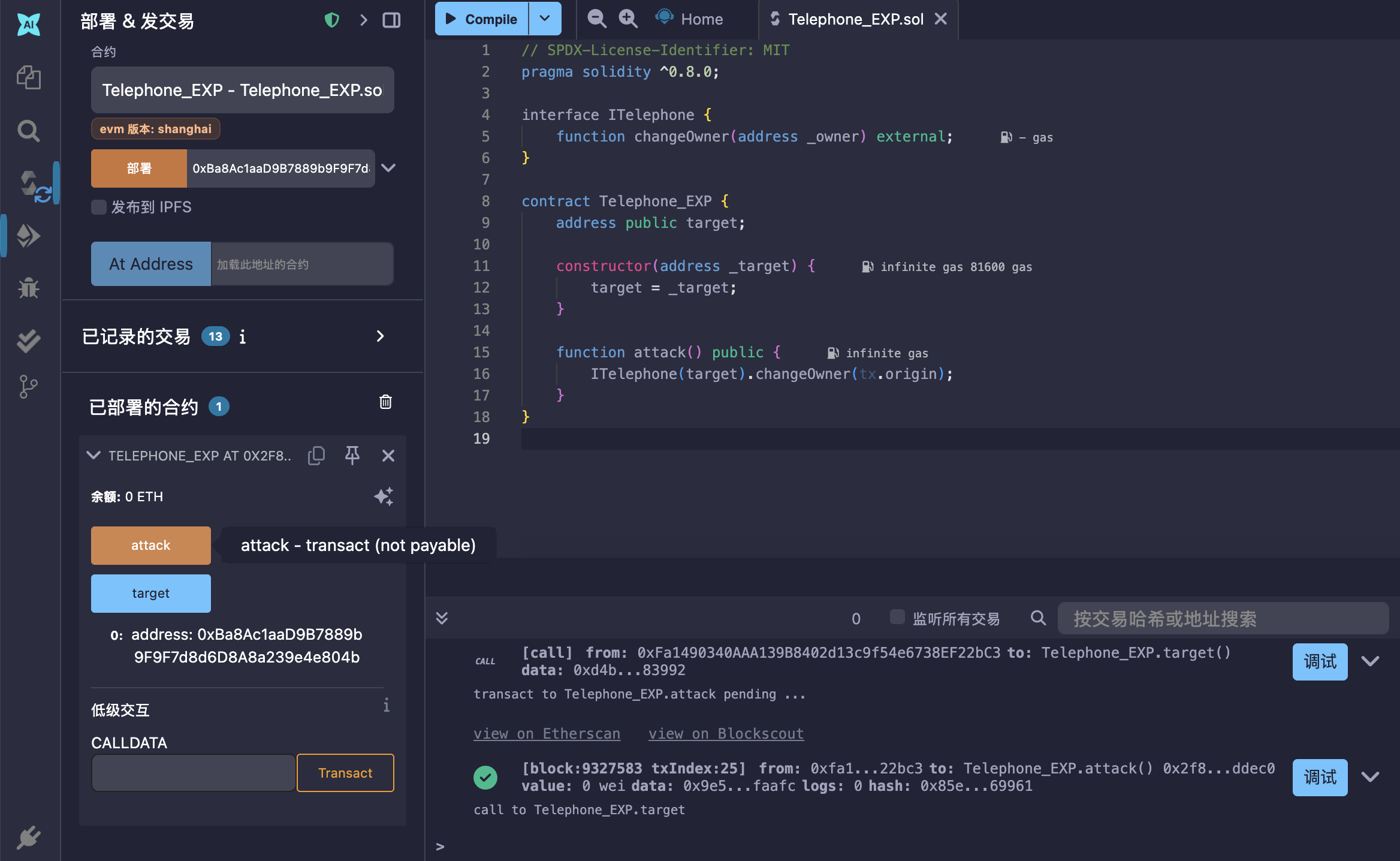1400x861 pixels.
Task: Open the Compile button dropdown arrow
Action: (x=544, y=19)
